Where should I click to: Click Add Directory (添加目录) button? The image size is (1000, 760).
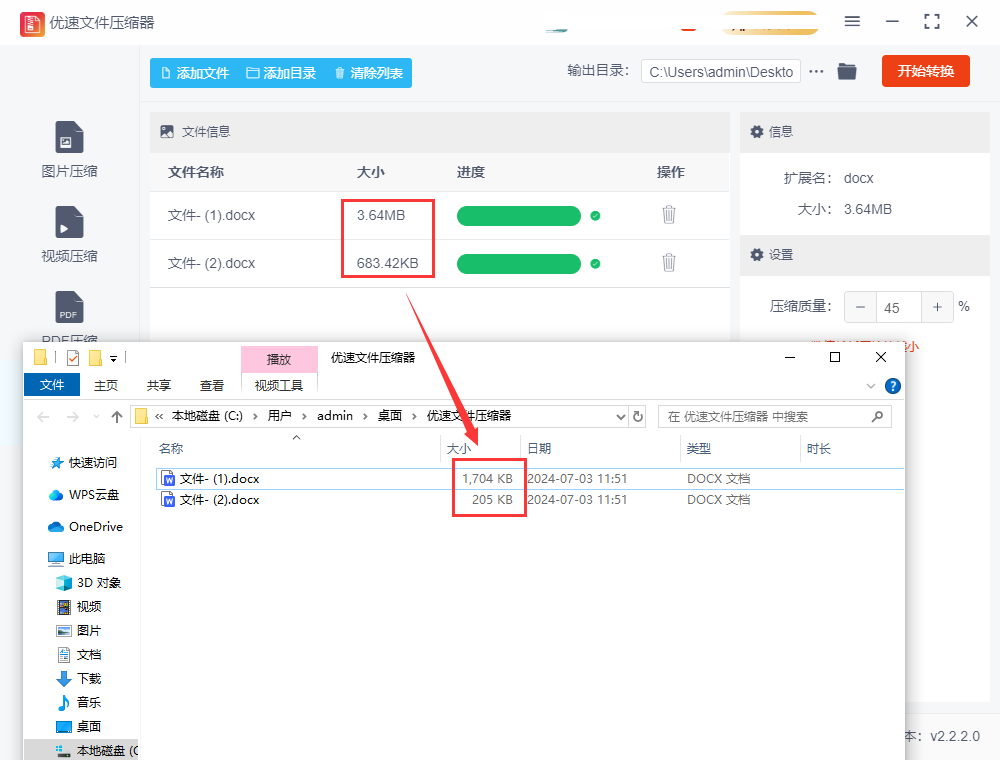coord(281,73)
